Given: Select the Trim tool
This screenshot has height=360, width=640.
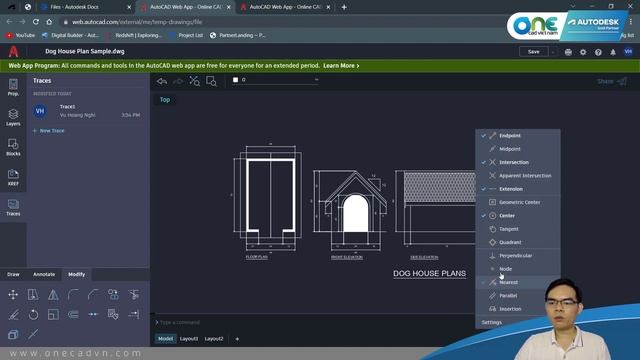Looking at the screenshot, I should (x=133, y=294).
